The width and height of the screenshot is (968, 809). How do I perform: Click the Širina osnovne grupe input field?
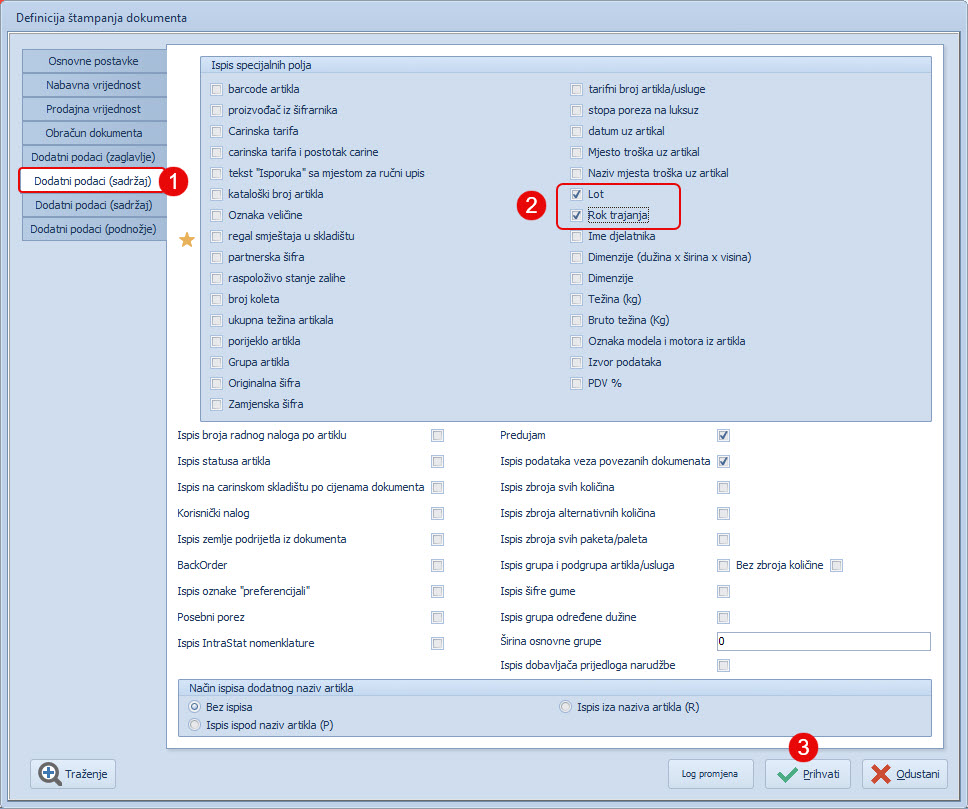[x=823, y=641]
